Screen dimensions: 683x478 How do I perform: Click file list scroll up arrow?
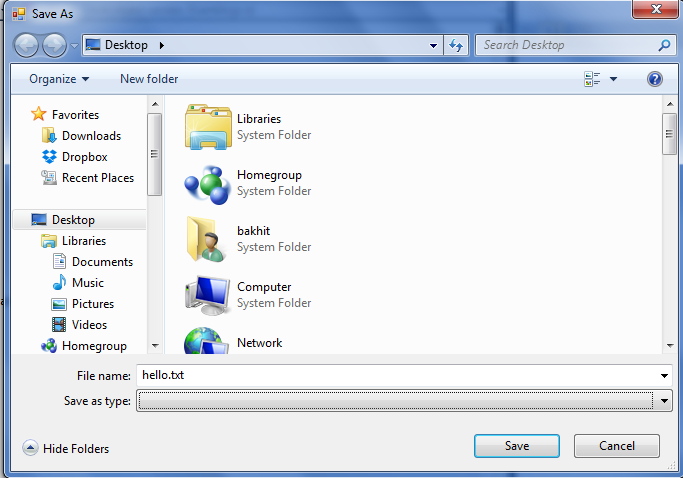670,104
